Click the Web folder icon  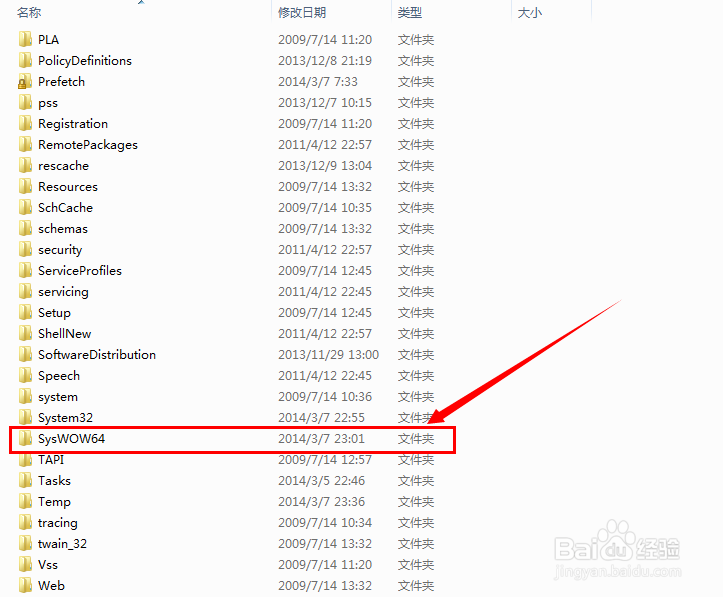(x=25, y=585)
